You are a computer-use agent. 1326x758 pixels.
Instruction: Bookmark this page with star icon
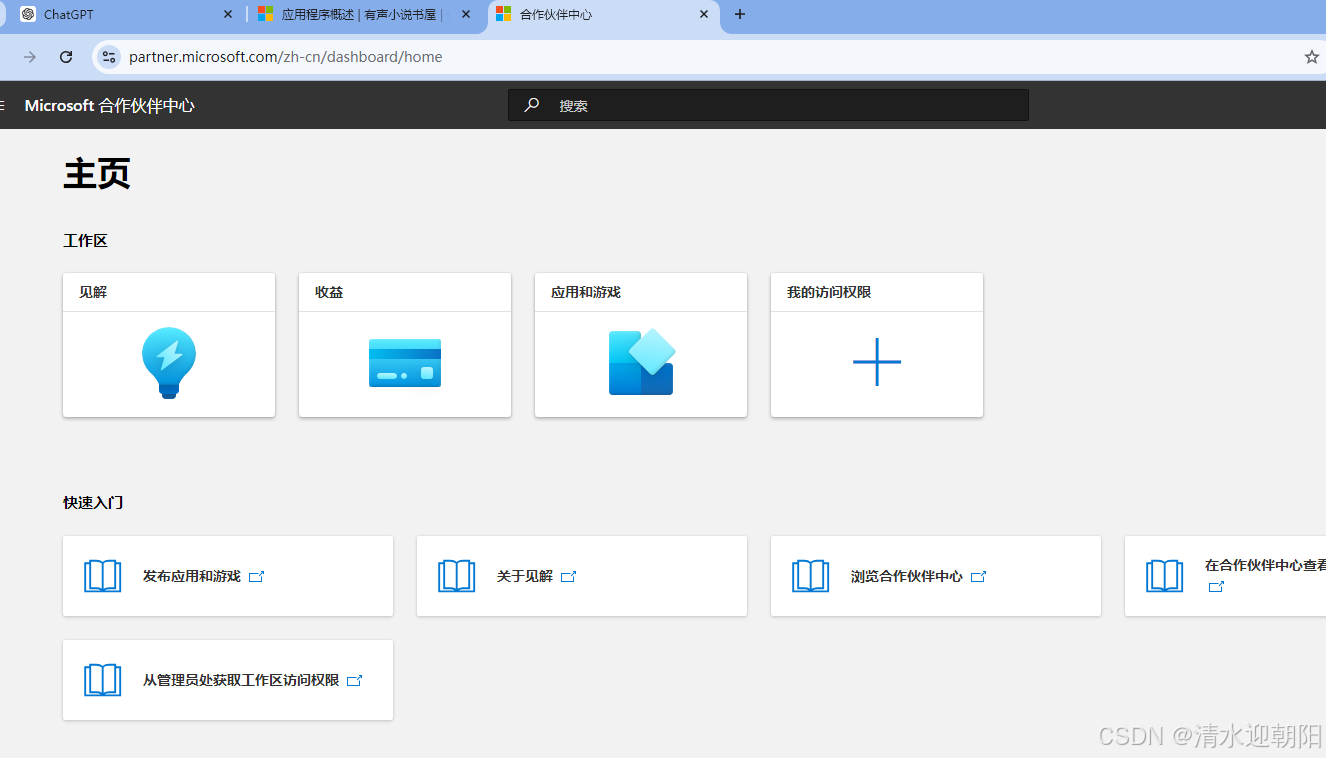coord(1311,57)
